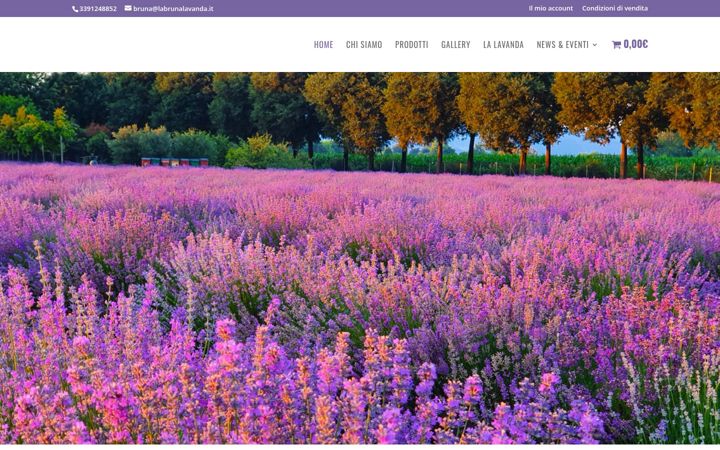Go to the Home menu item
Image resolution: width=720 pixels, height=450 pixels.
pos(323,45)
